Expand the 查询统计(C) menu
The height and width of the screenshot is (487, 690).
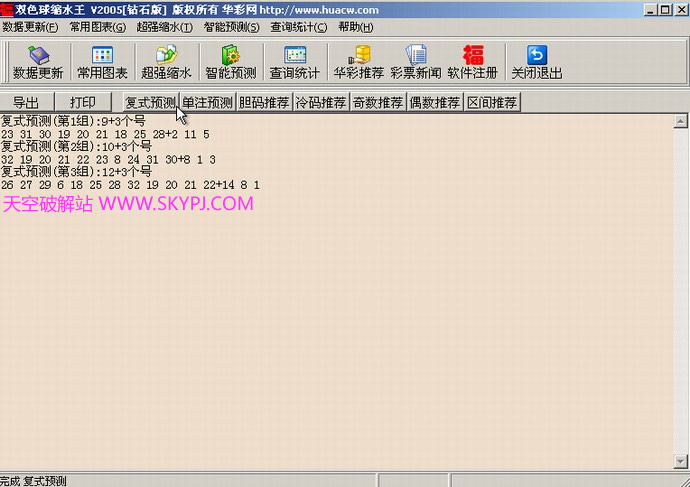pyautogui.click(x=298, y=27)
